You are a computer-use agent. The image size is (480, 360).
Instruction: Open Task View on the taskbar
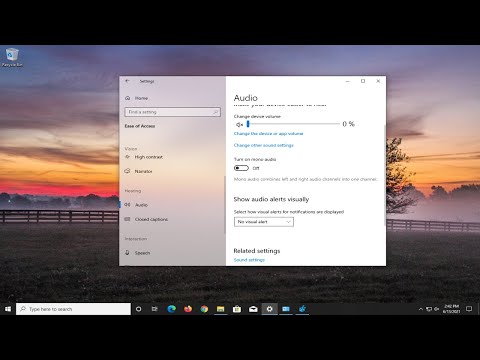point(155,309)
